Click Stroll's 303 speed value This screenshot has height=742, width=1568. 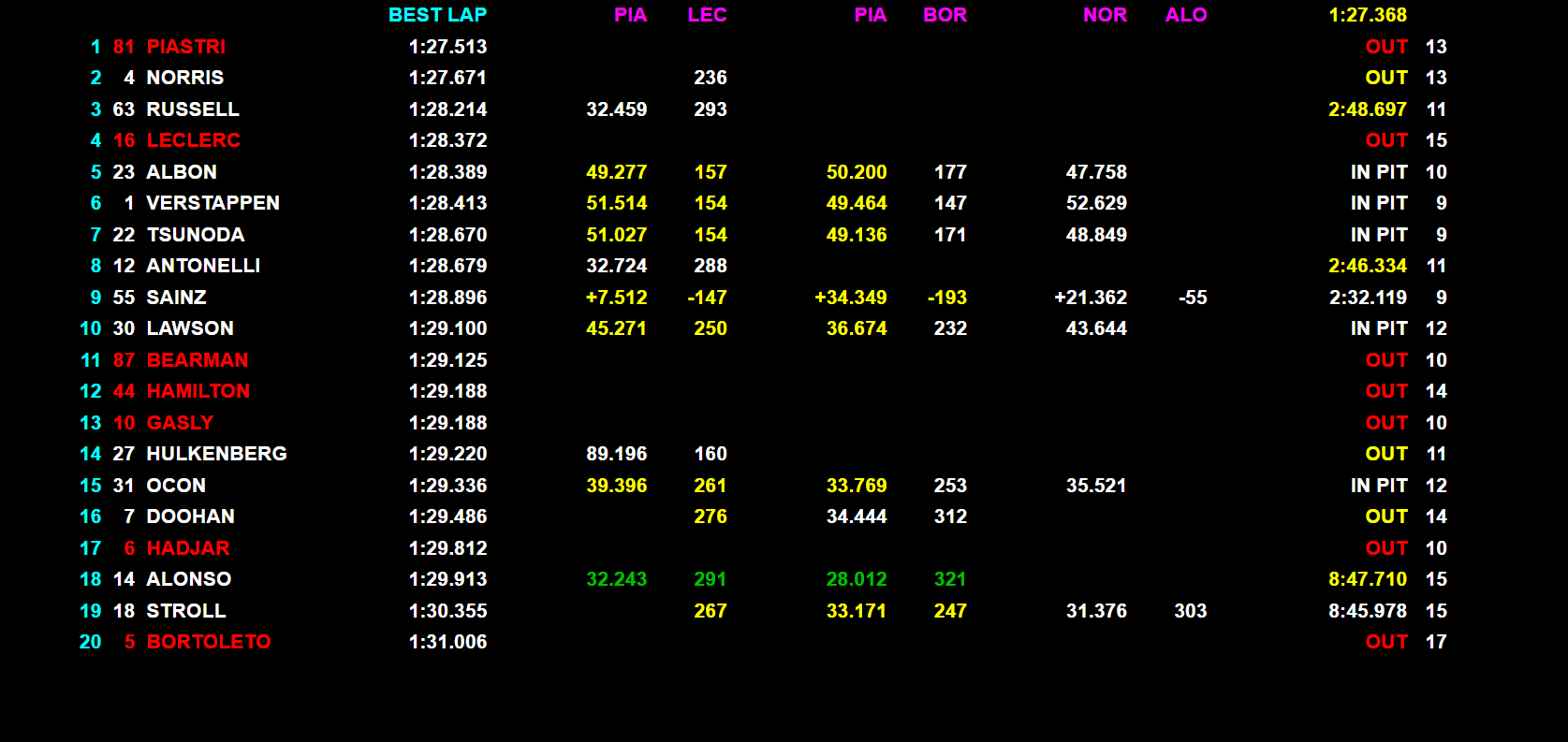pos(1190,611)
